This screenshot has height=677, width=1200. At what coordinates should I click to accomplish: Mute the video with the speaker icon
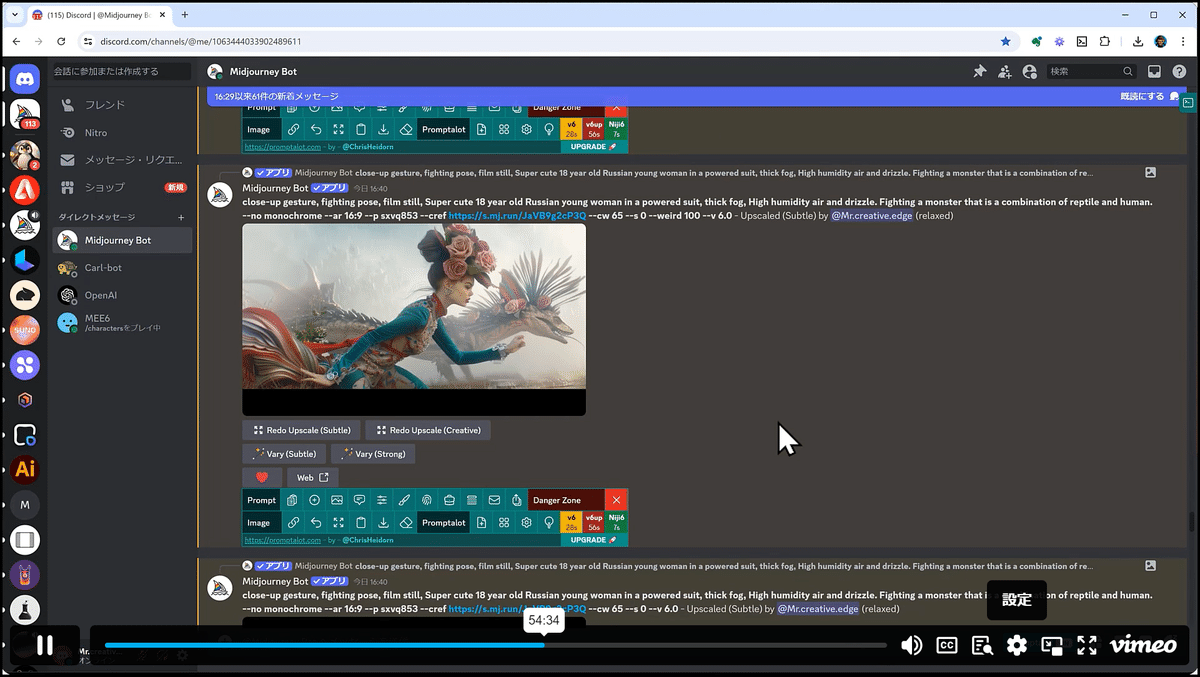click(x=911, y=645)
